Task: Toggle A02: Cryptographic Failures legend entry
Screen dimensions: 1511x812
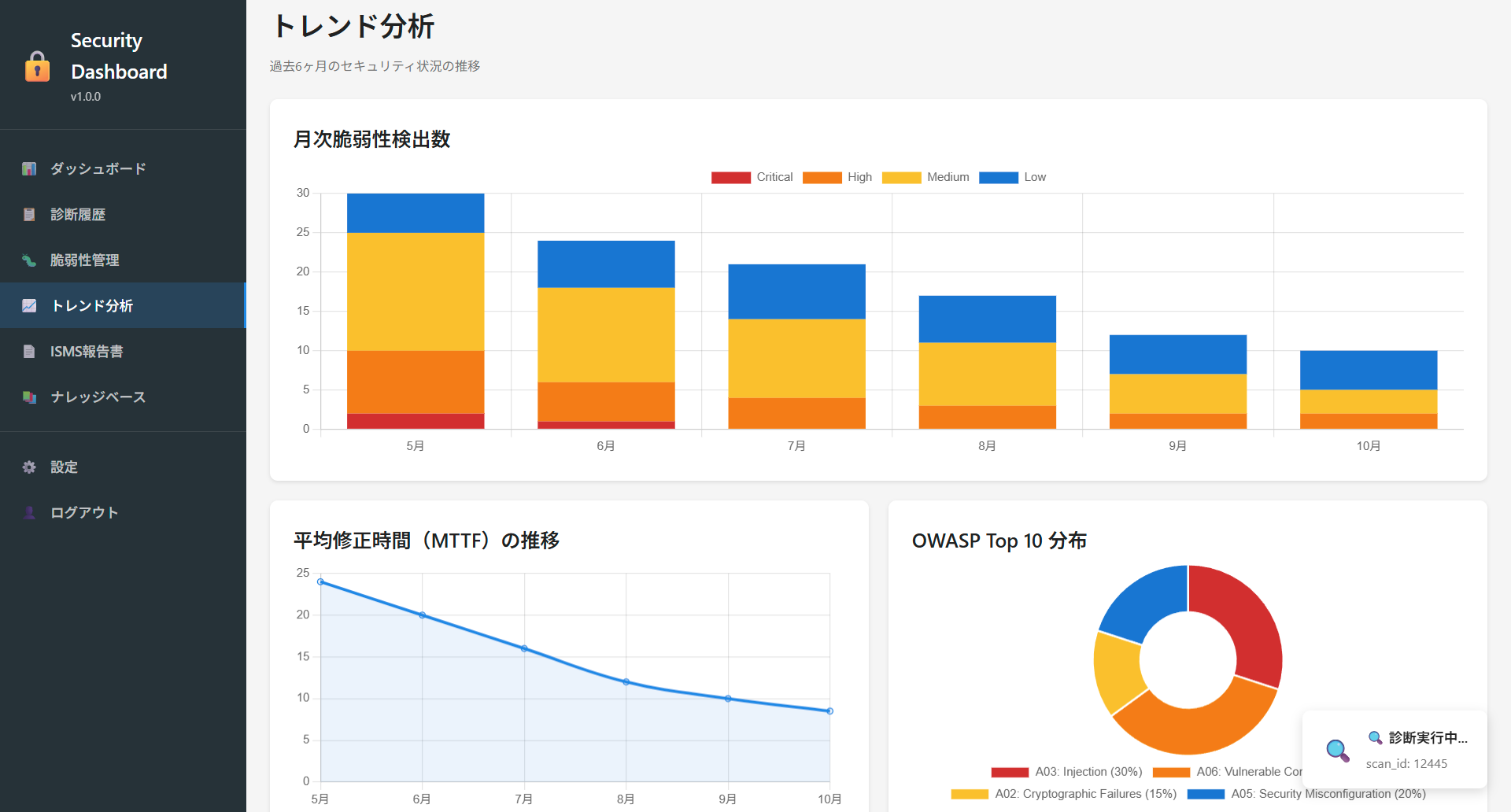Action: pos(1063,794)
